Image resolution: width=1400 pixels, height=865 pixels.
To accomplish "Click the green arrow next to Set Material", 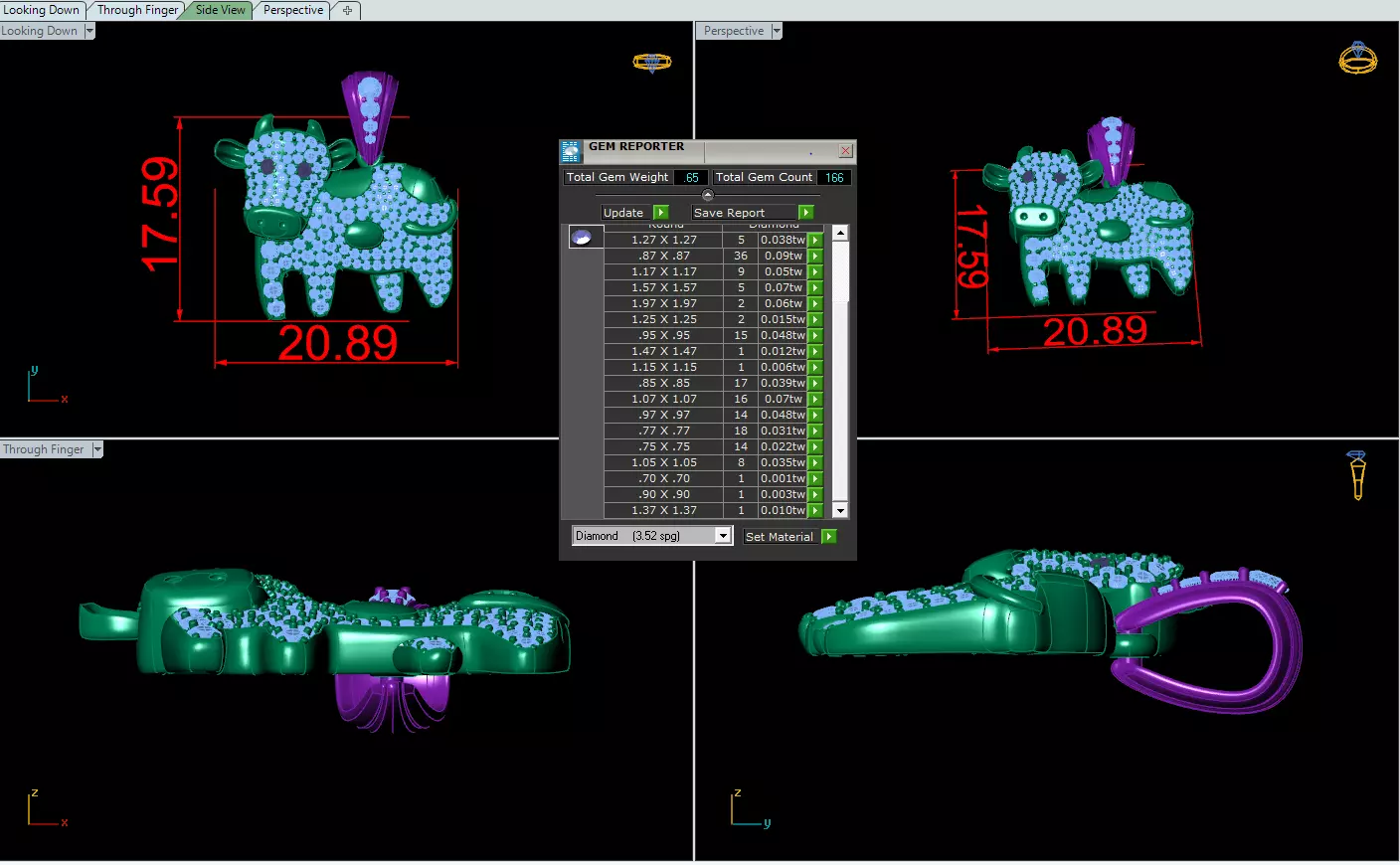I will pyautogui.click(x=829, y=537).
